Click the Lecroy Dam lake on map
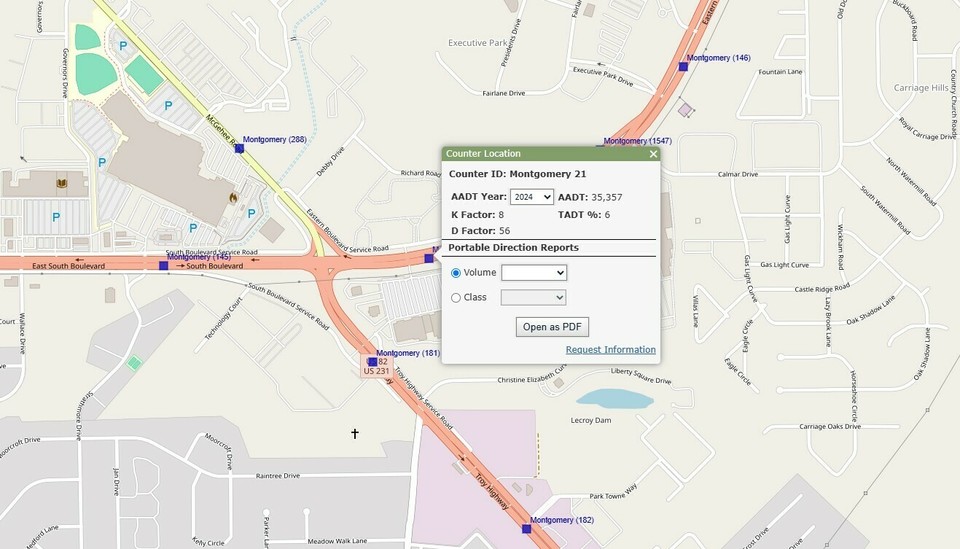Viewport: 960px width, 549px height. click(x=614, y=399)
